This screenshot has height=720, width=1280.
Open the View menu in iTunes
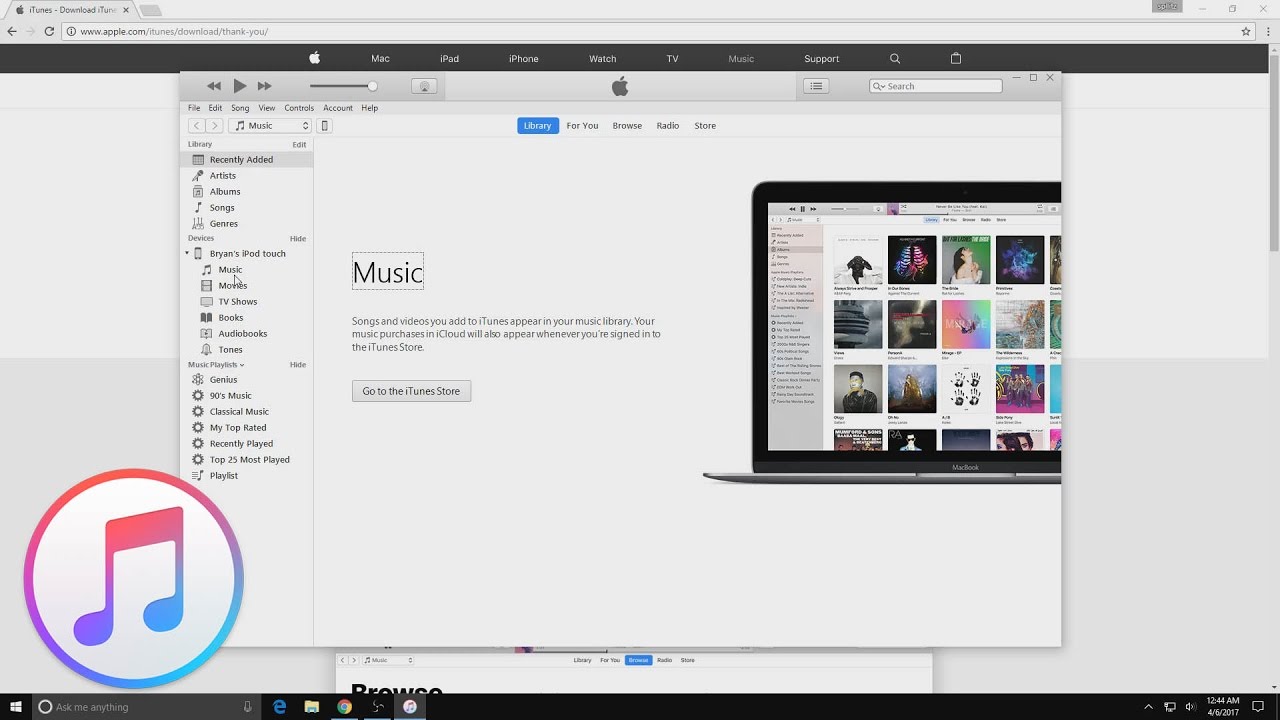click(x=267, y=108)
